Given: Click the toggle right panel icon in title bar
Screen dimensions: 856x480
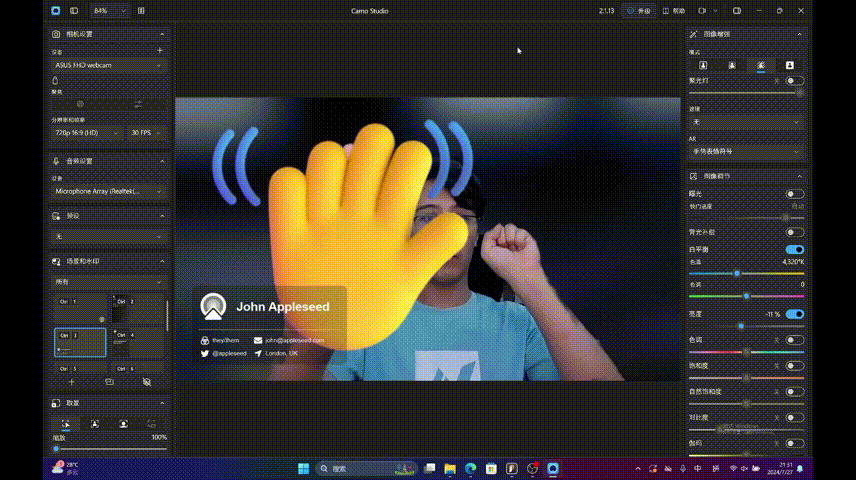Looking at the screenshot, I should pos(737,11).
